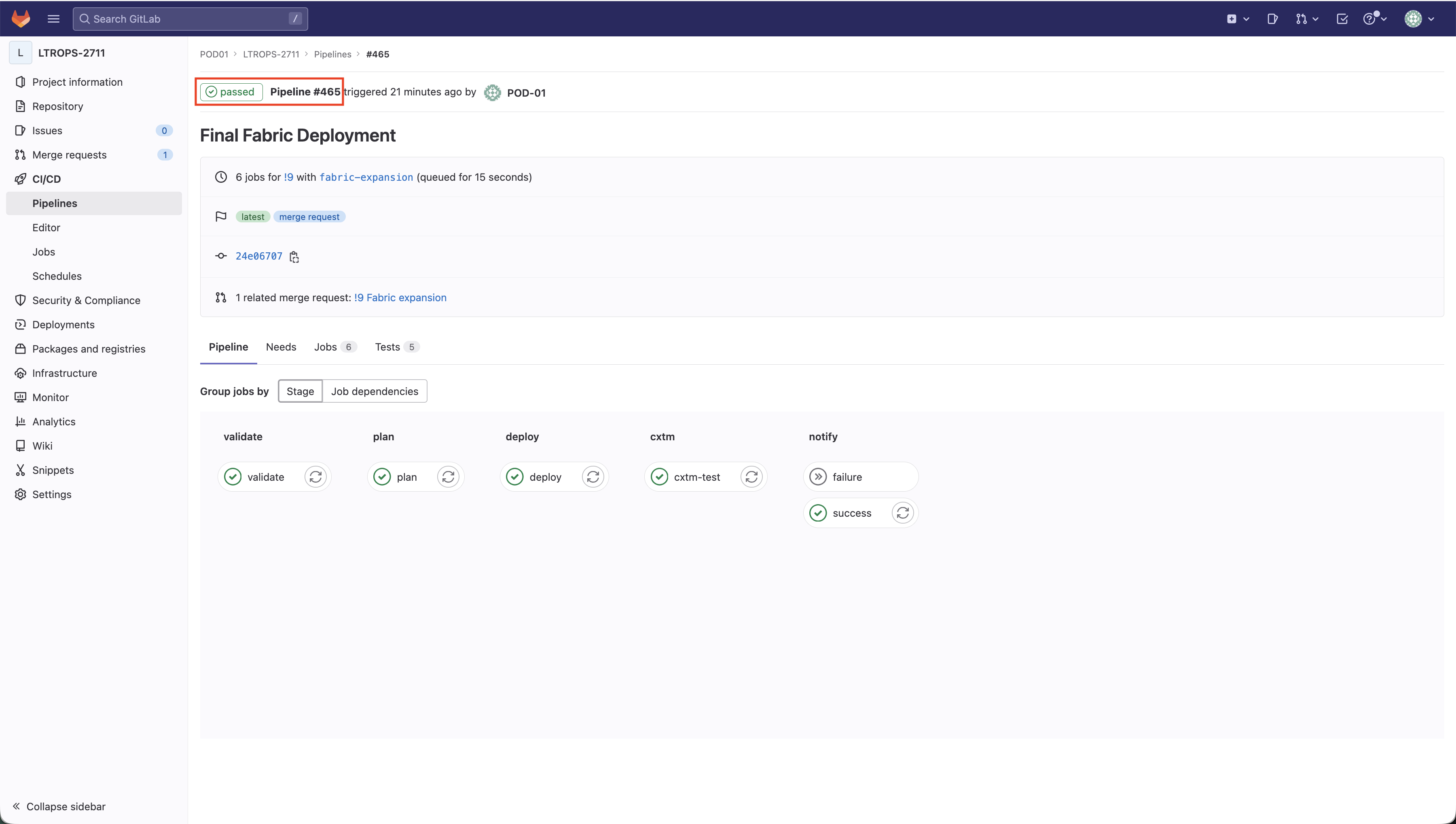Open the fabric-expansion branch link
The image size is (1456, 824).
366,177
